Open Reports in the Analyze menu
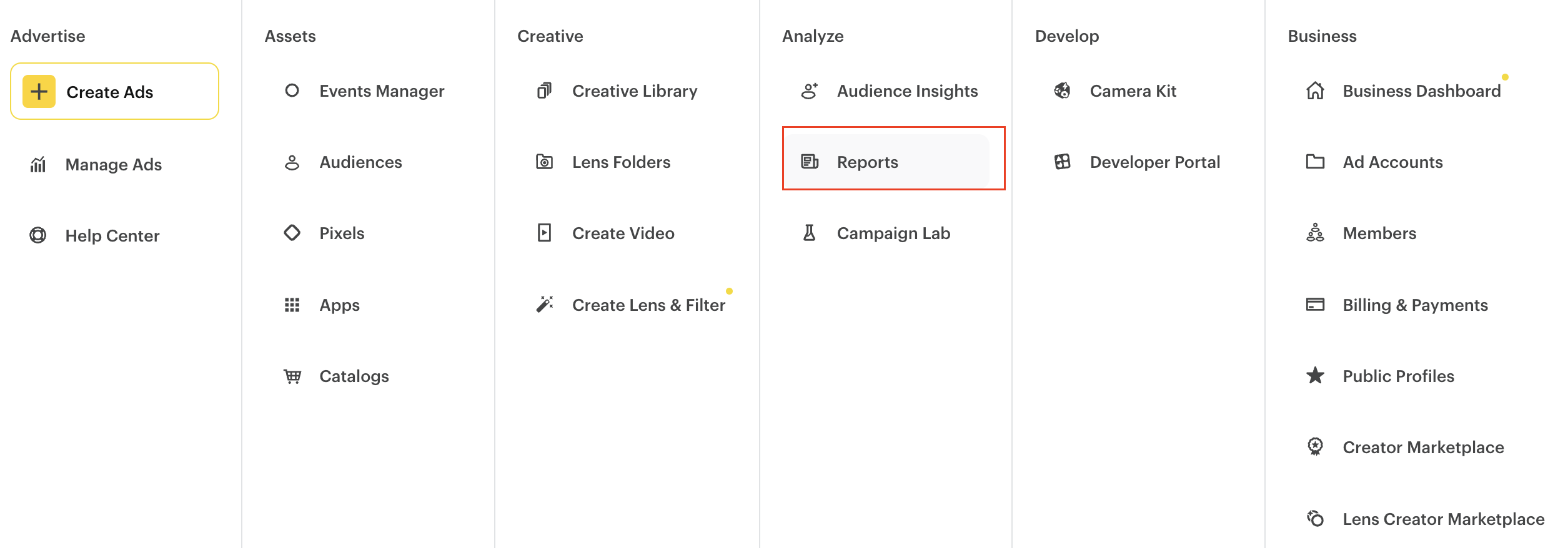 [x=867, y=162]
